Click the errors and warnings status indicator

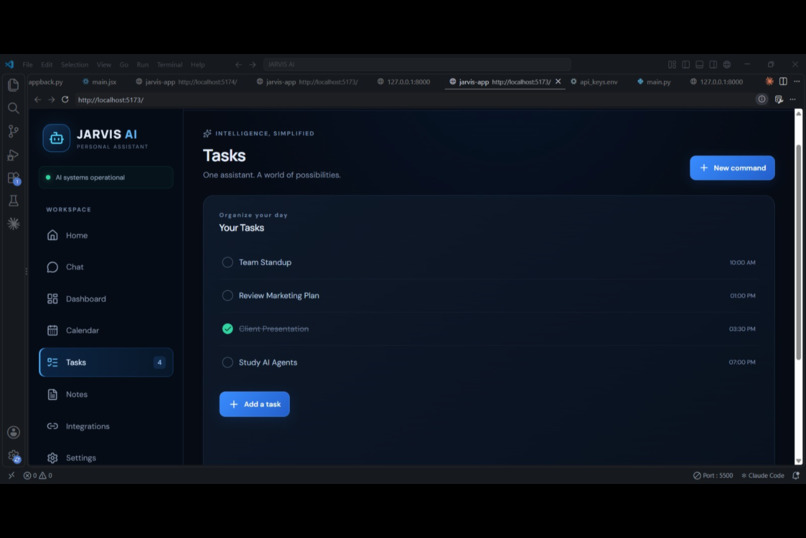click(38, 475)
